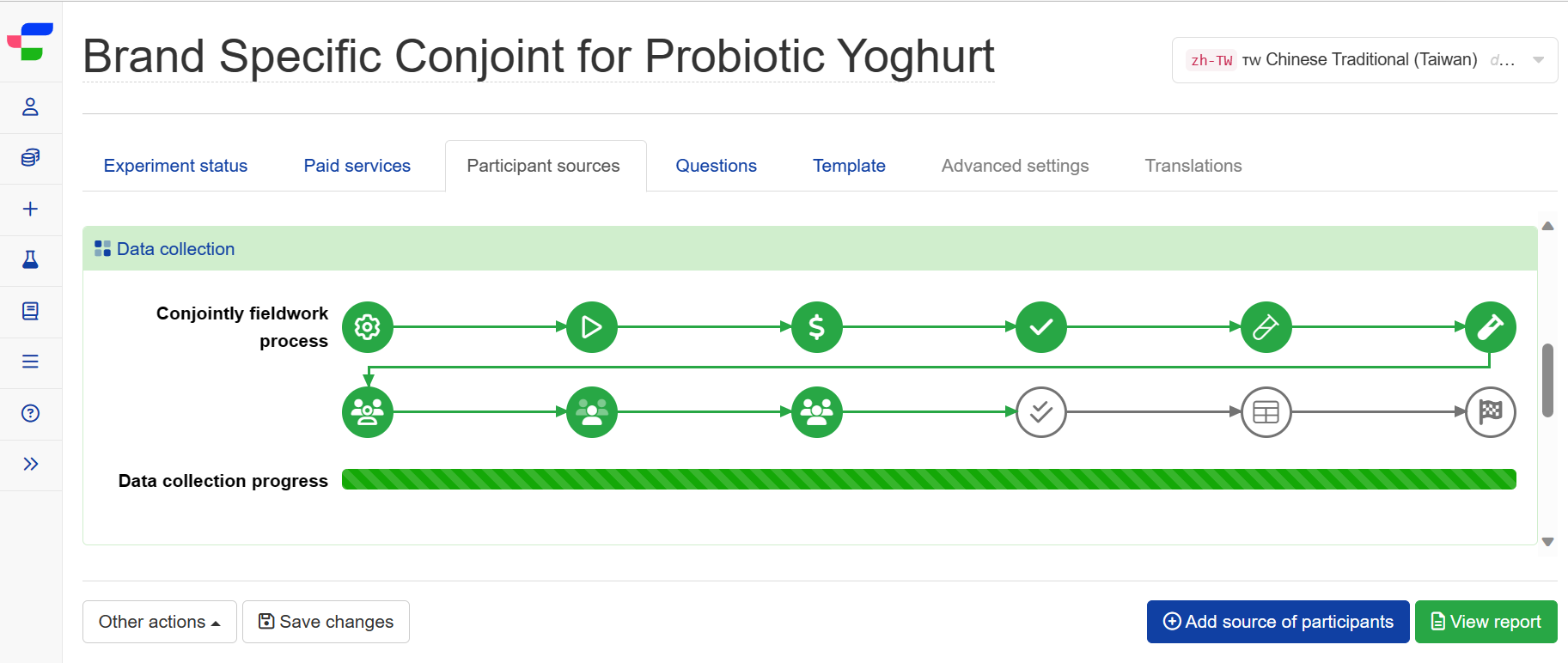Click the panel scrollbar down arrow
This screenshot has height=663, width=1568.
tap(1547, 542)
